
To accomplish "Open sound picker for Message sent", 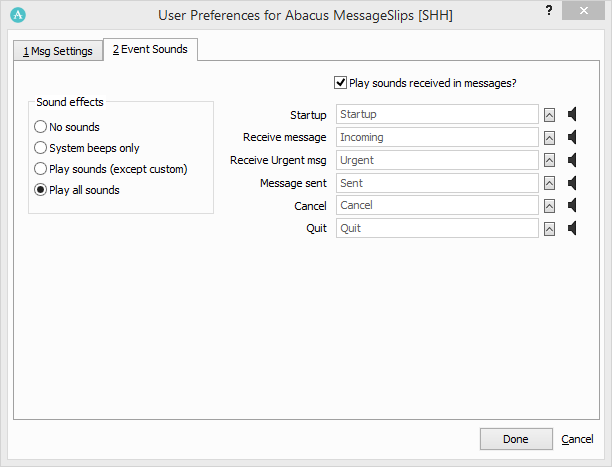I will click(550, 184).
